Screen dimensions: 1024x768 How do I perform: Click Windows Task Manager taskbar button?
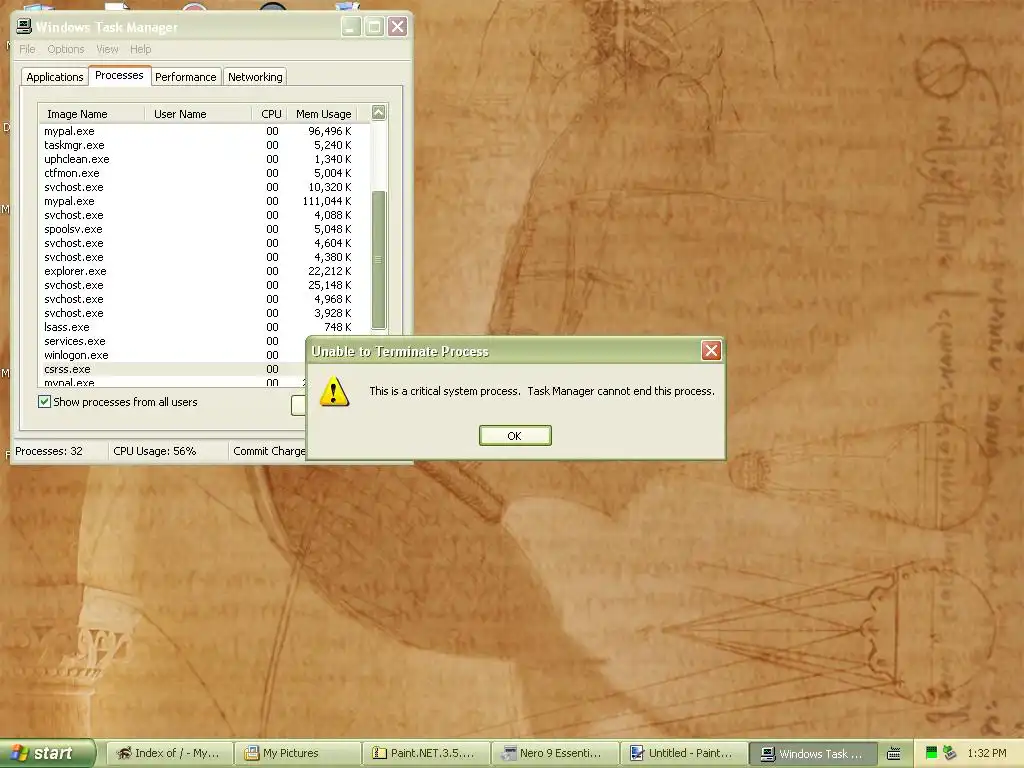tap(812, 753)
